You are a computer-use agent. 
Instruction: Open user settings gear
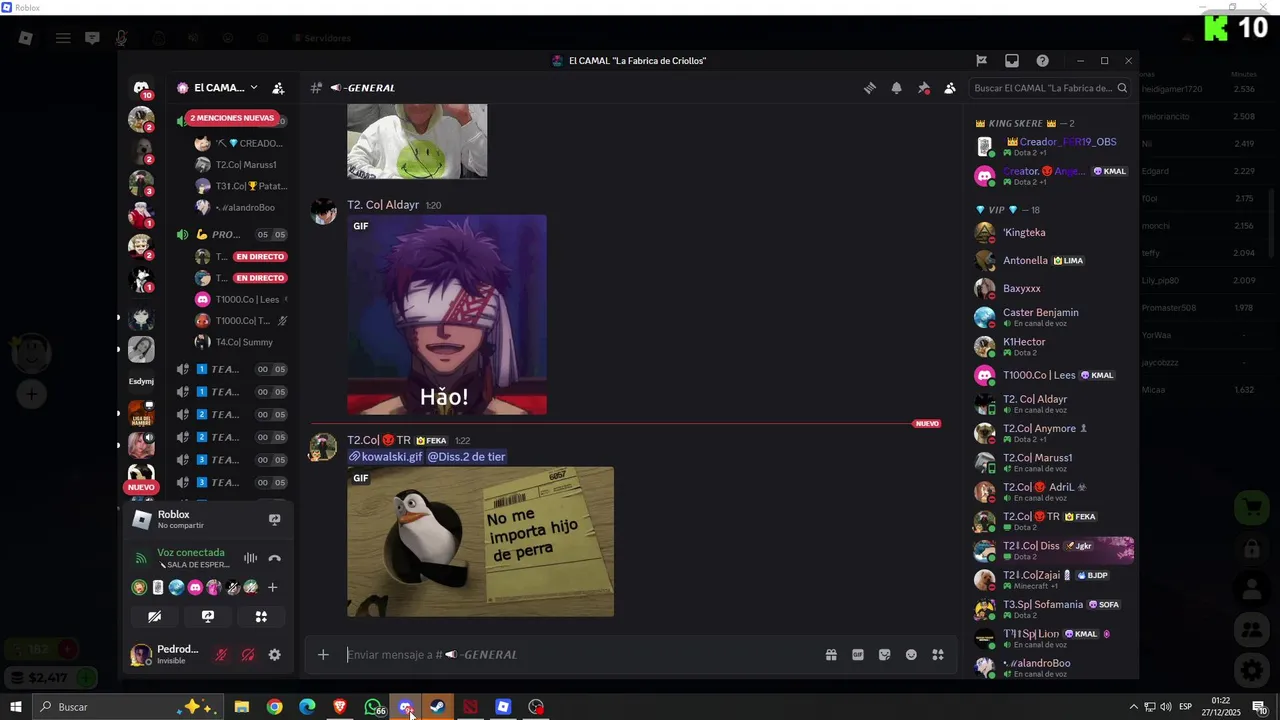click(x=274, y=655)
